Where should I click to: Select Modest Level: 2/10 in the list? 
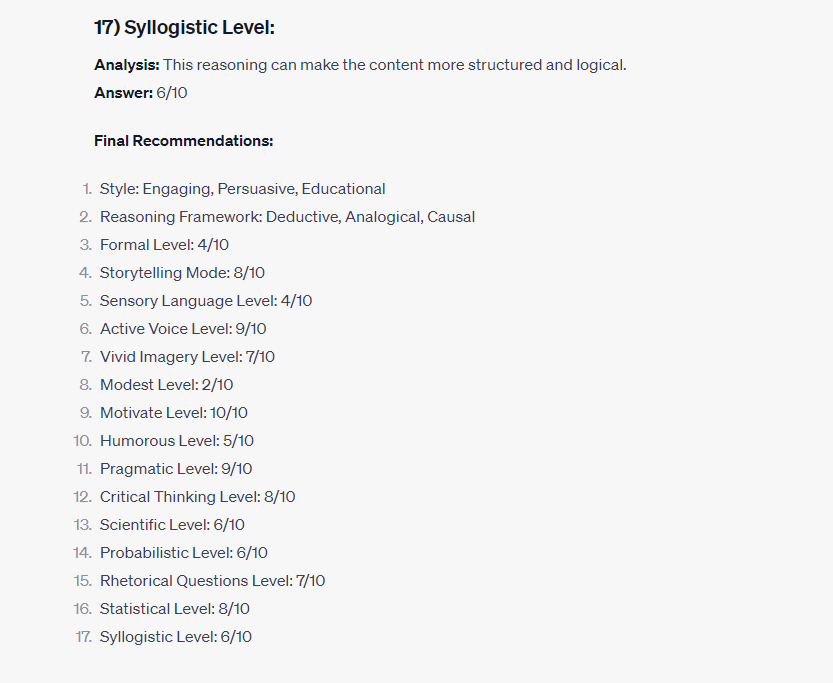click(x=166, y=385)
